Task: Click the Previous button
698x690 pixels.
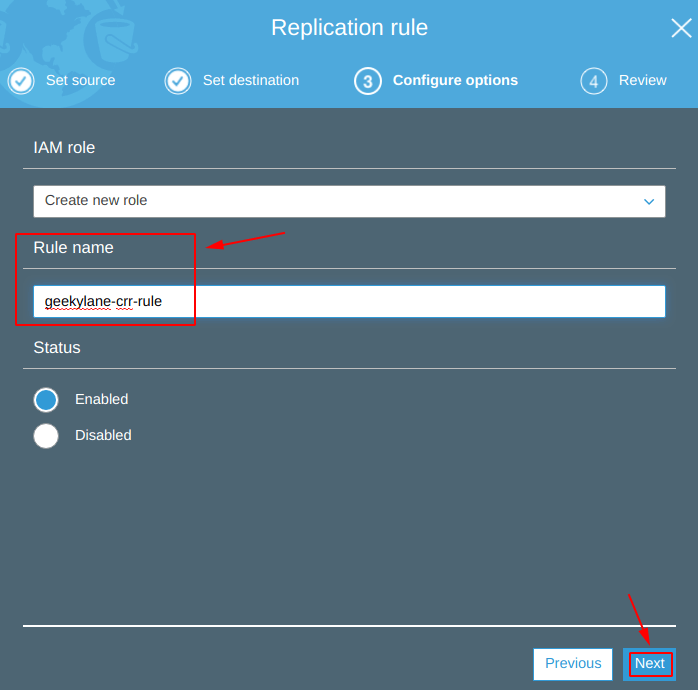Action: click(573, 664)
